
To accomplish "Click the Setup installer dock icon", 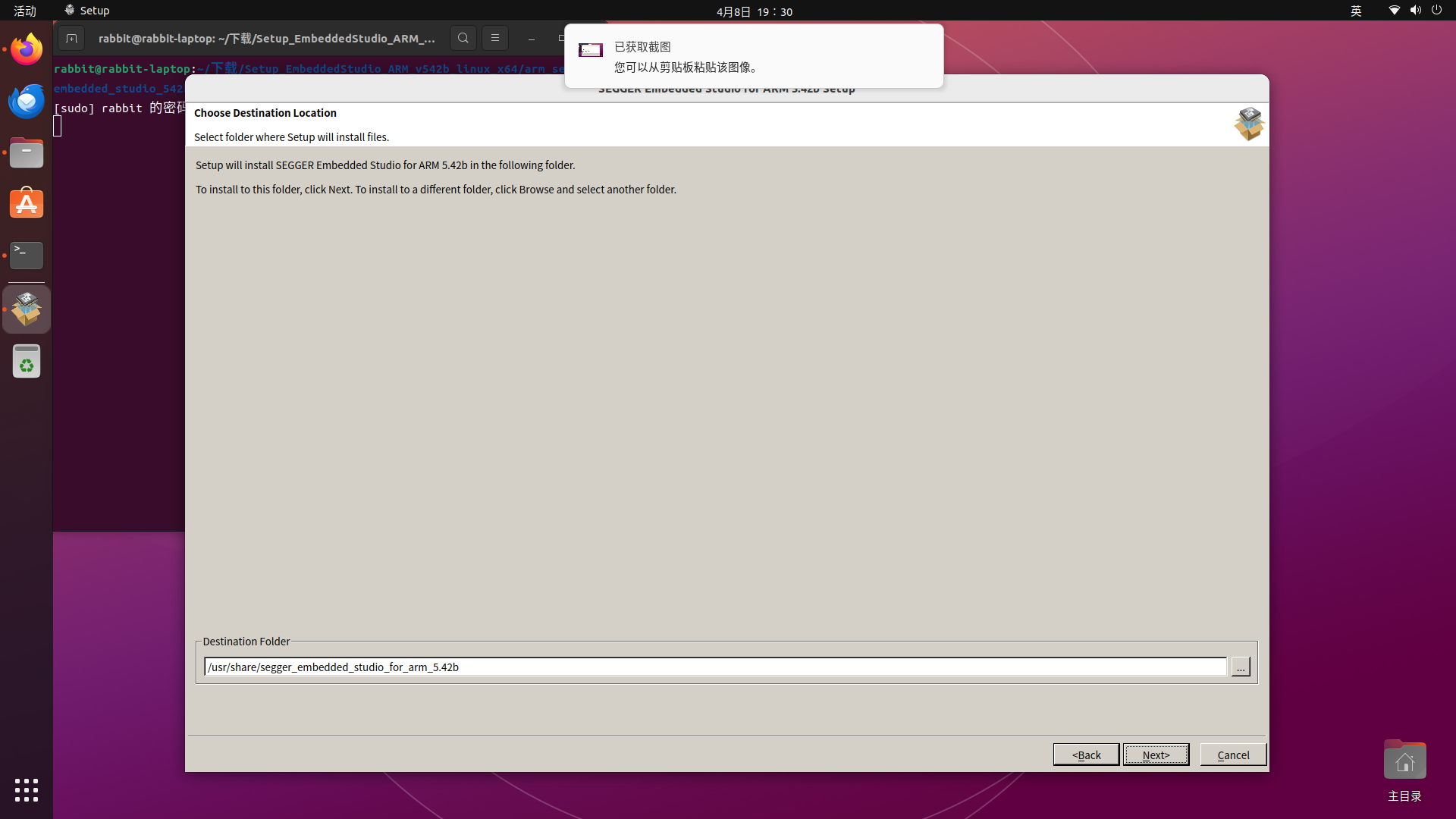I will tap(27, 309).
